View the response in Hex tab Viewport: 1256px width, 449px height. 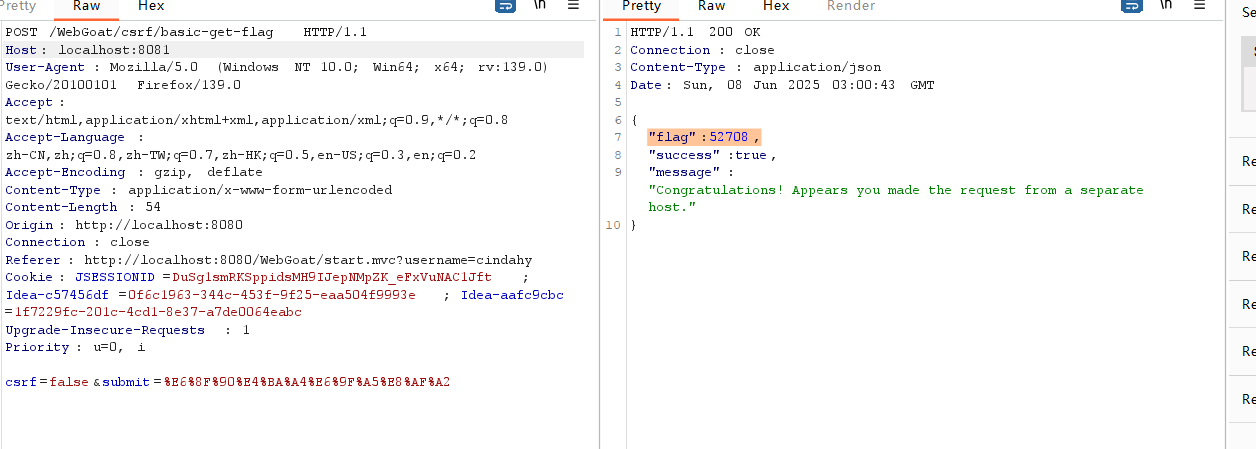click(776, 6)
